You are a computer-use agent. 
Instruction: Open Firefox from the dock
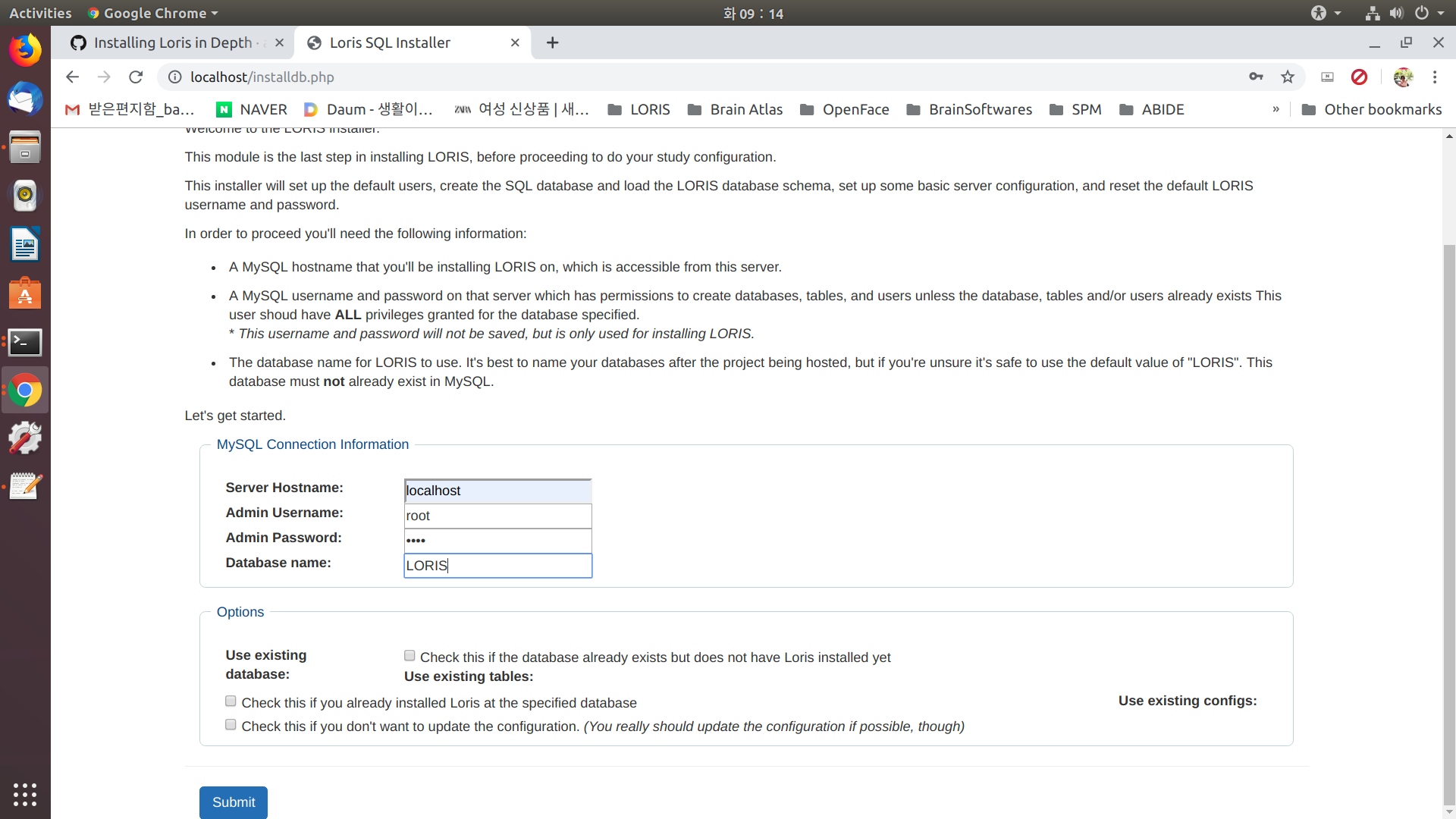coord(25,50)
